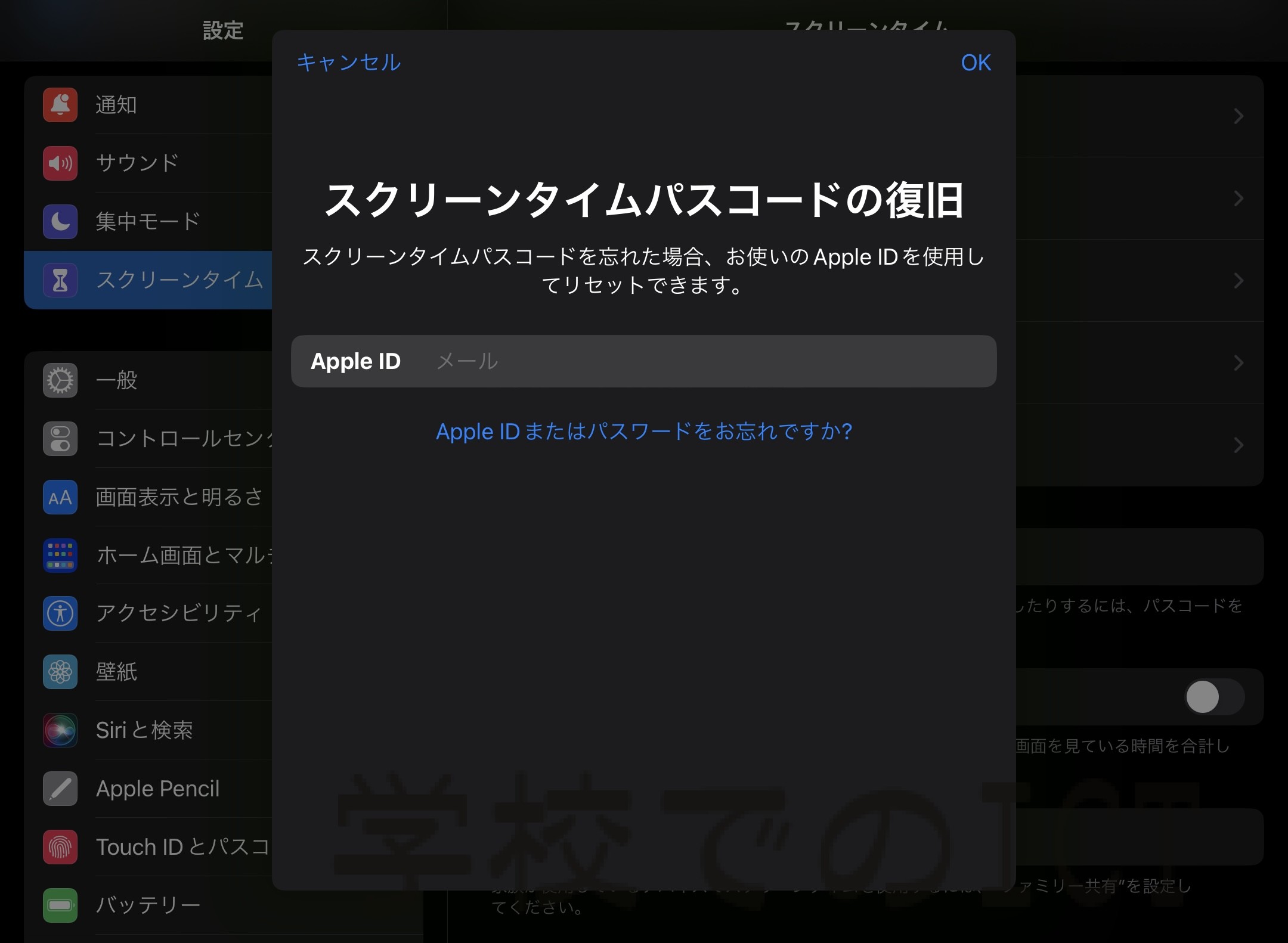Open 集中モード settings row
Image resolution: width=1288 pixels, height=943 pixels.
coord(148,222)
